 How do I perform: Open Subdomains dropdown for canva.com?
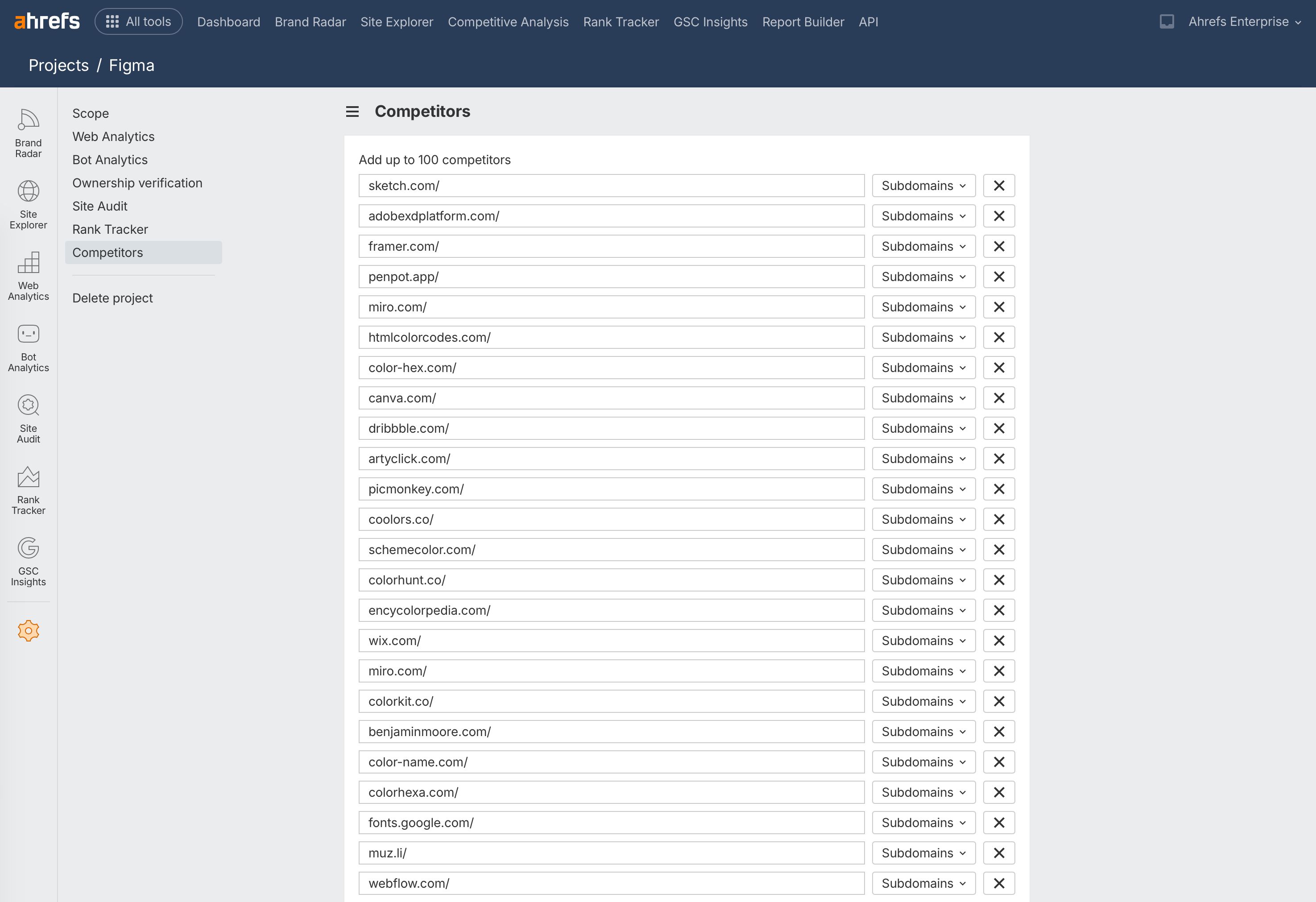(x=923, y=398)
